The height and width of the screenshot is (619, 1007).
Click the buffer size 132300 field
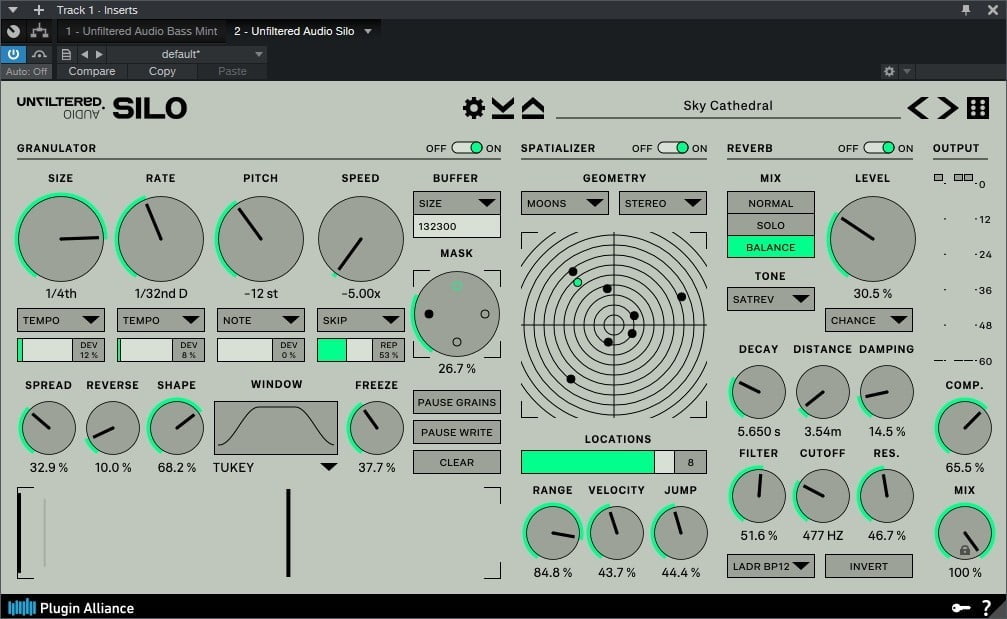click(x=457, y=226)
